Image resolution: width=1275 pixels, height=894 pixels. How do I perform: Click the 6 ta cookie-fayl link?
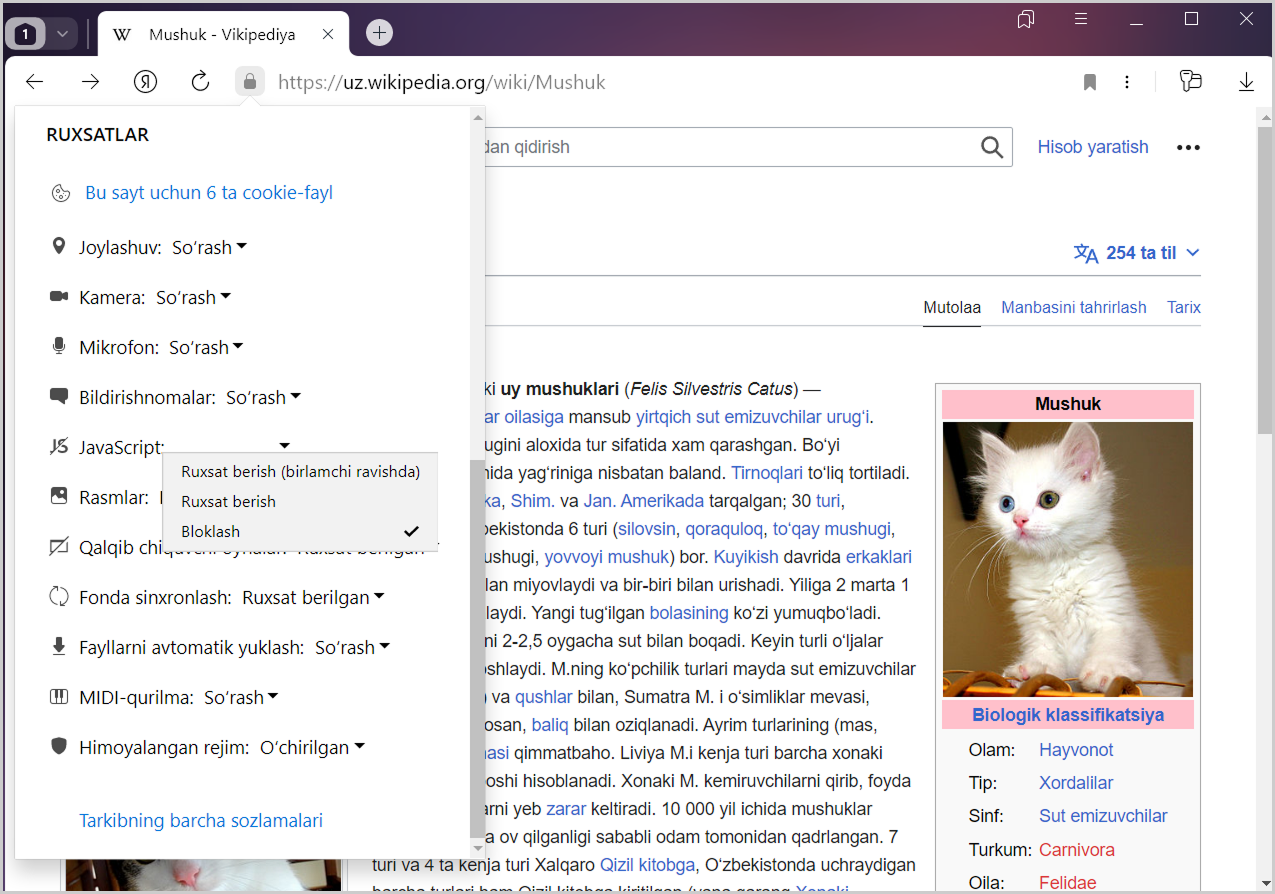click(209, 193)
